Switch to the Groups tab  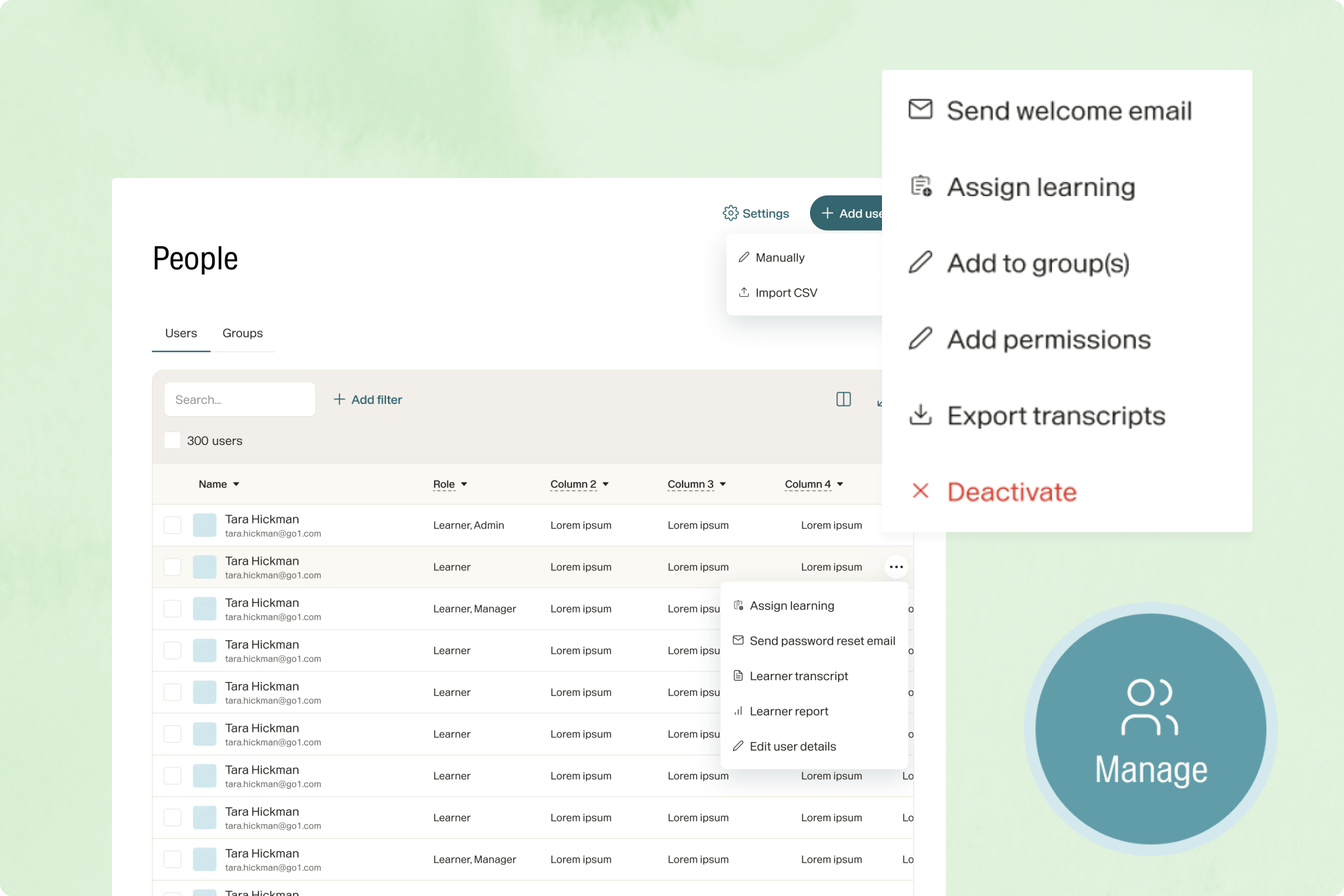pos(242,333)
